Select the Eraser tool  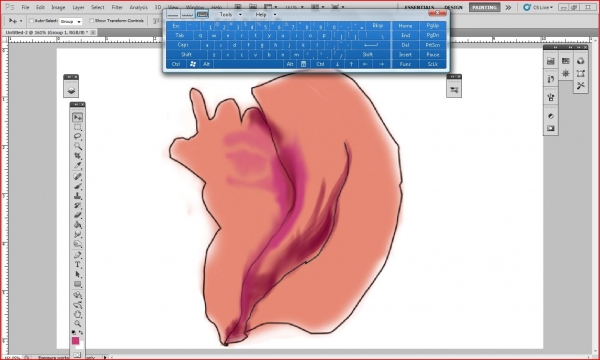[78, 215]
